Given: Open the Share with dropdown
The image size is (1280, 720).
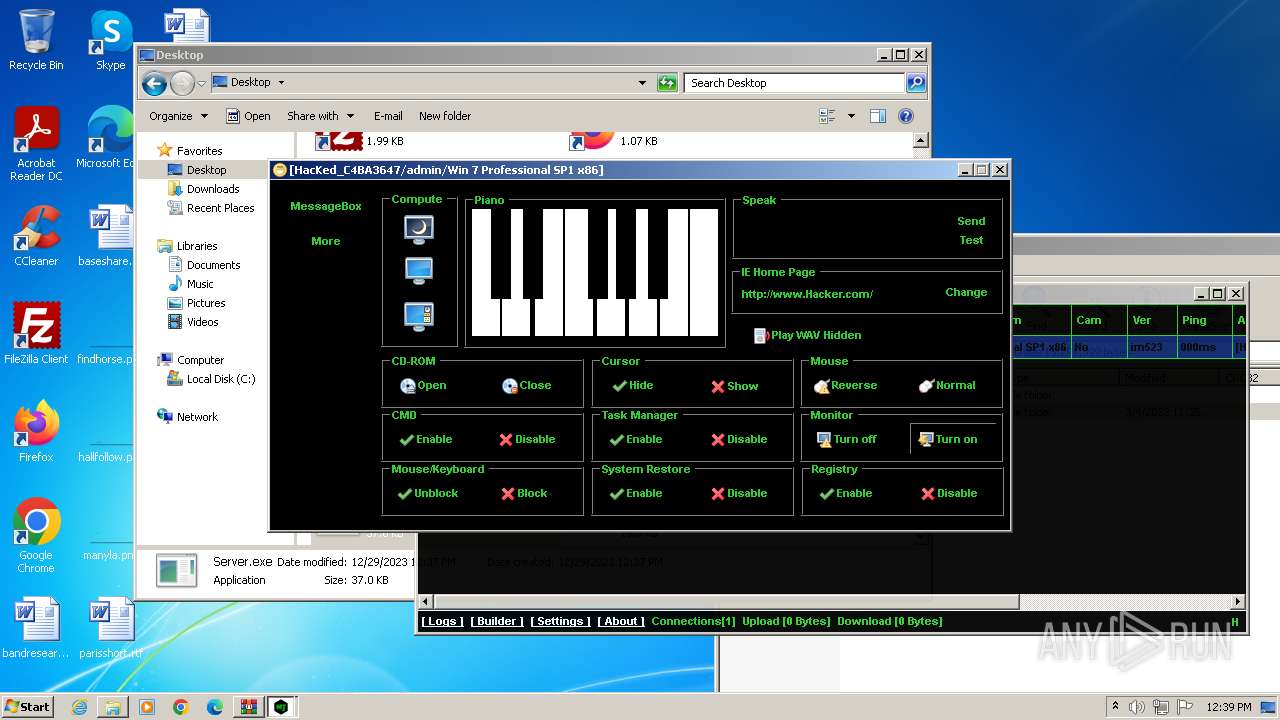Looking at the screenshot, I should 320,116.
